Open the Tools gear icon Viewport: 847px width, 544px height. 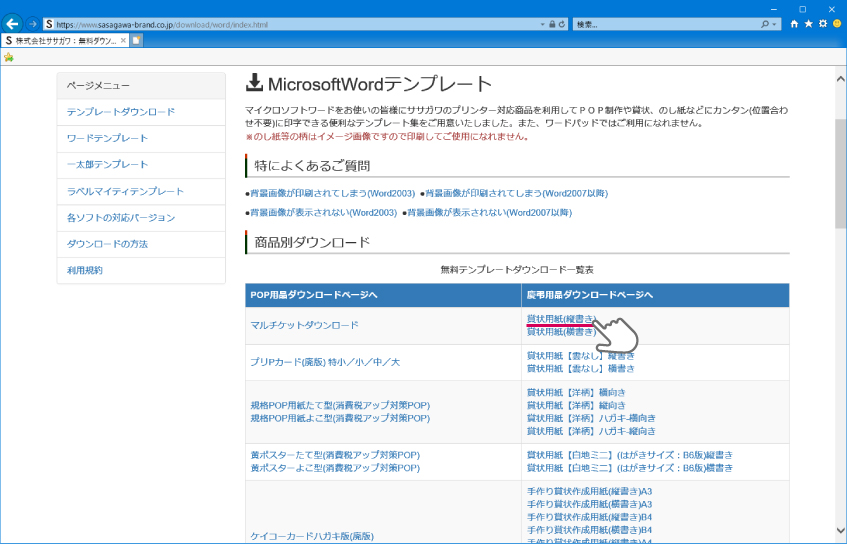click(823, 24)
